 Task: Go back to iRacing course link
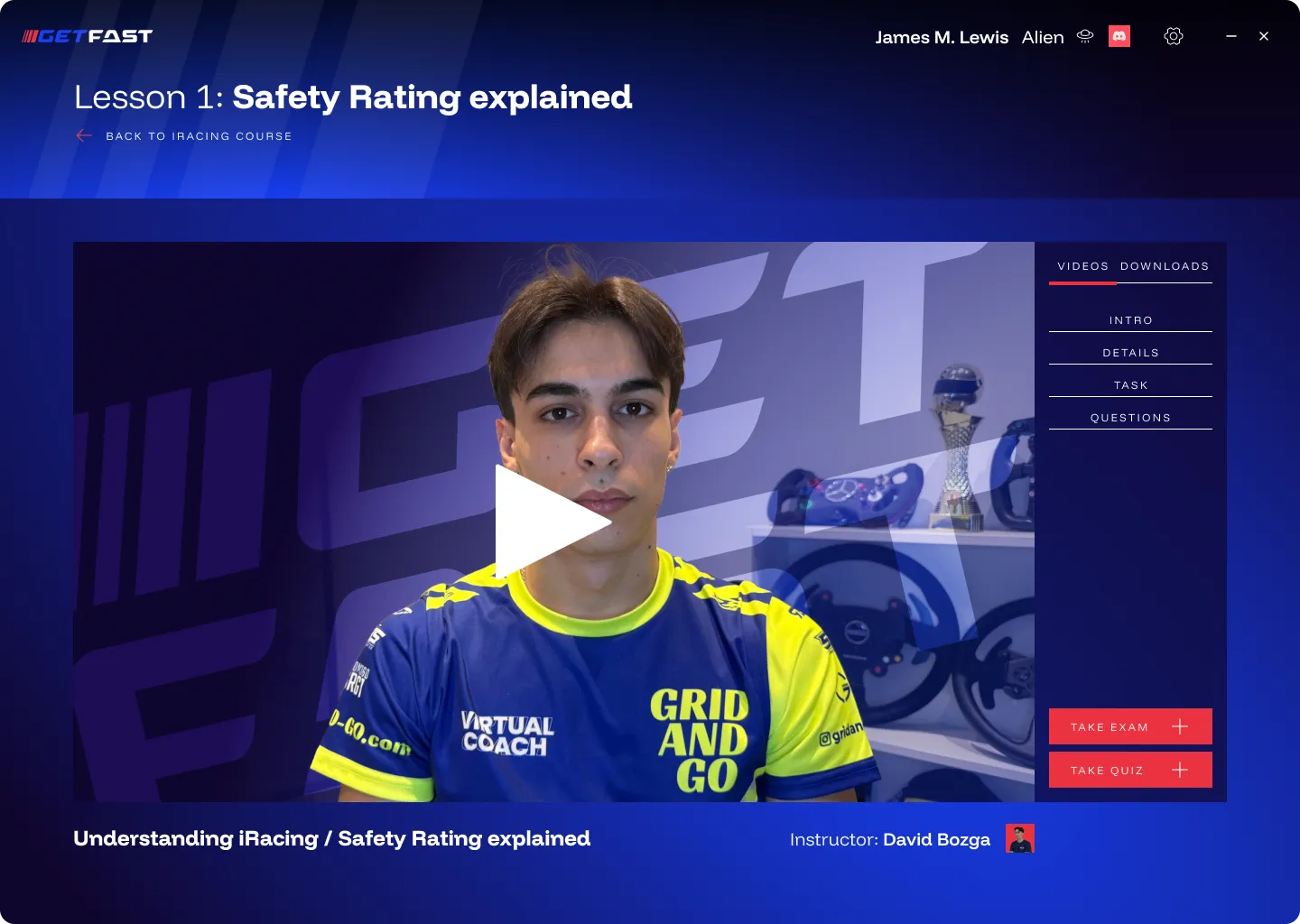[199, 136]
